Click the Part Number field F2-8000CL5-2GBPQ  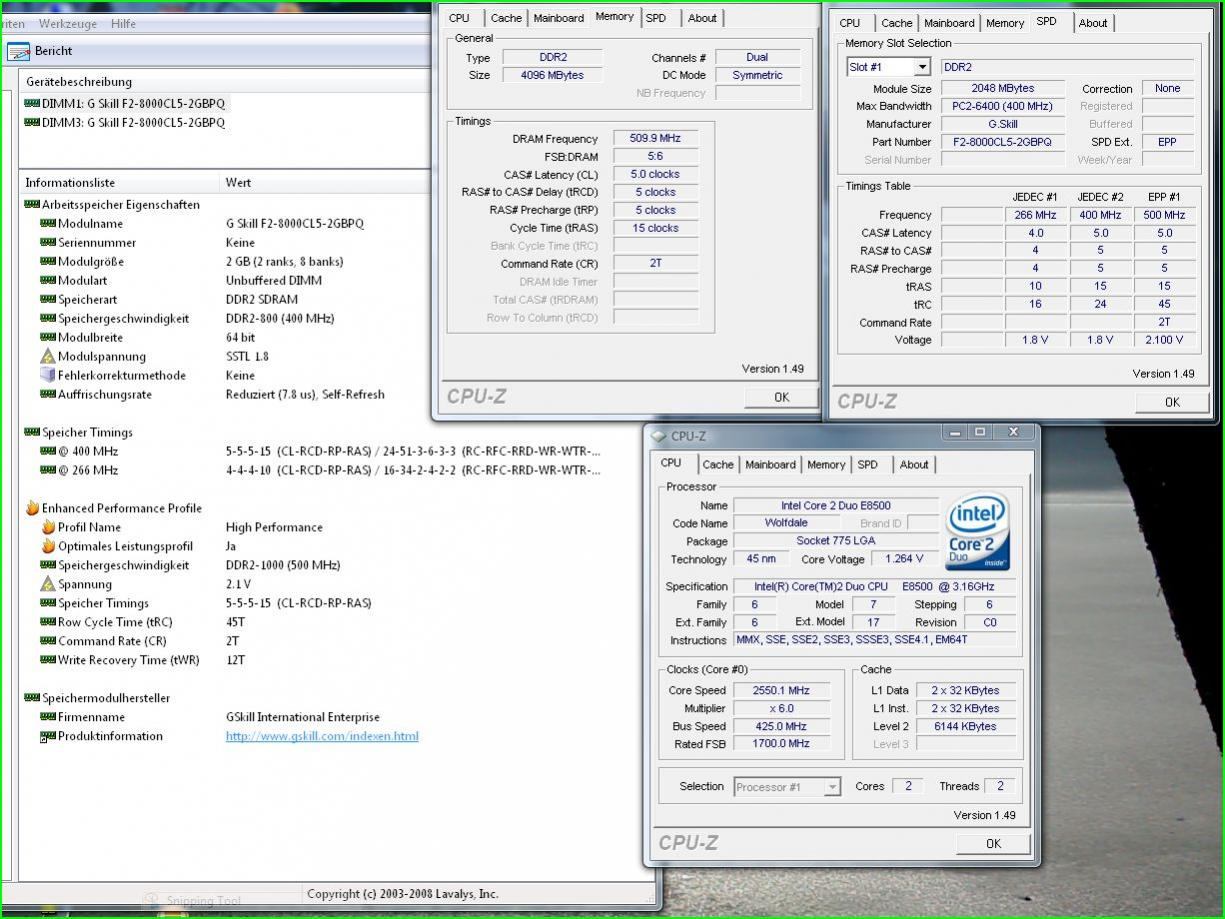click(1003, 142)
